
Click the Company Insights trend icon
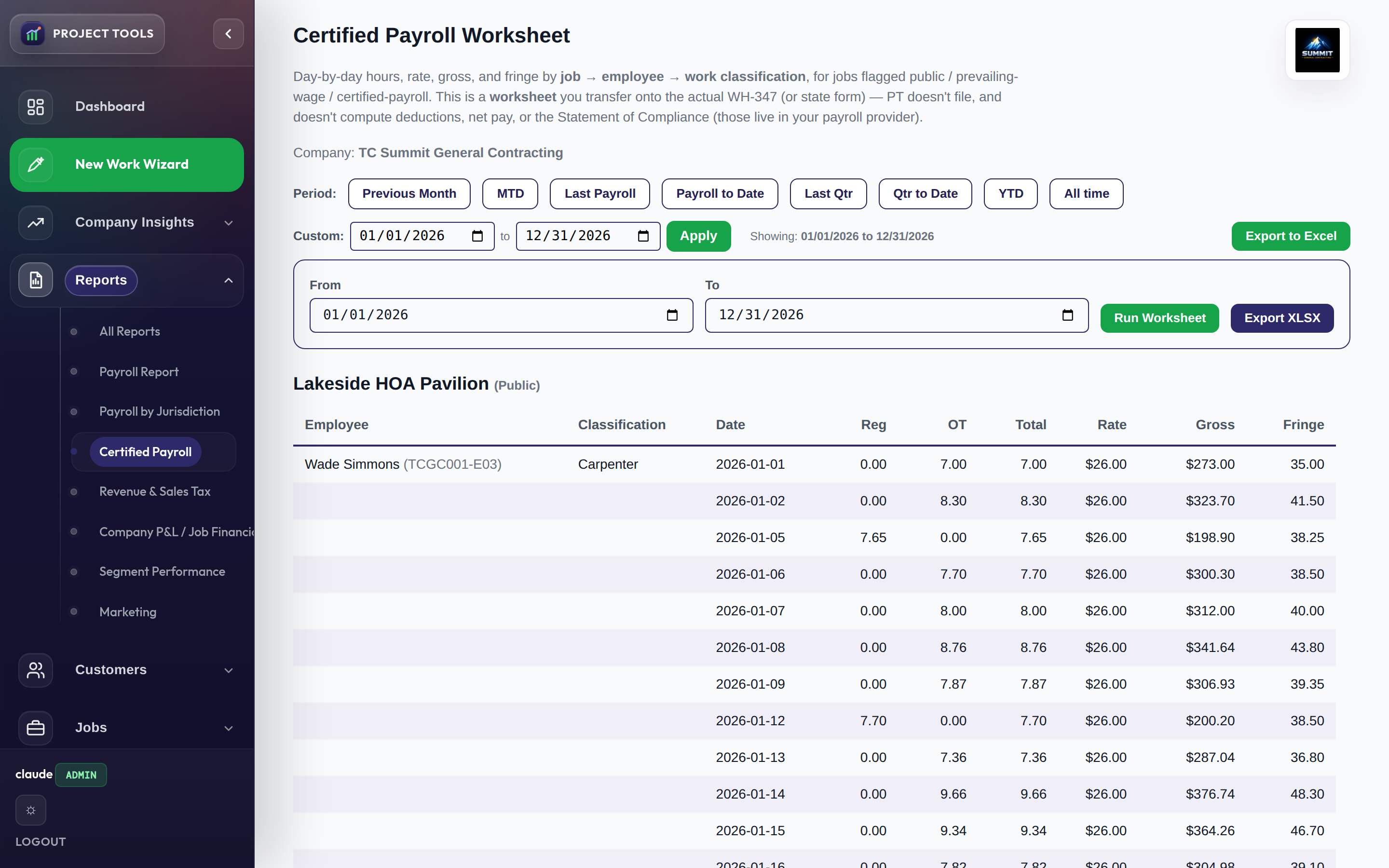(36, 223)
